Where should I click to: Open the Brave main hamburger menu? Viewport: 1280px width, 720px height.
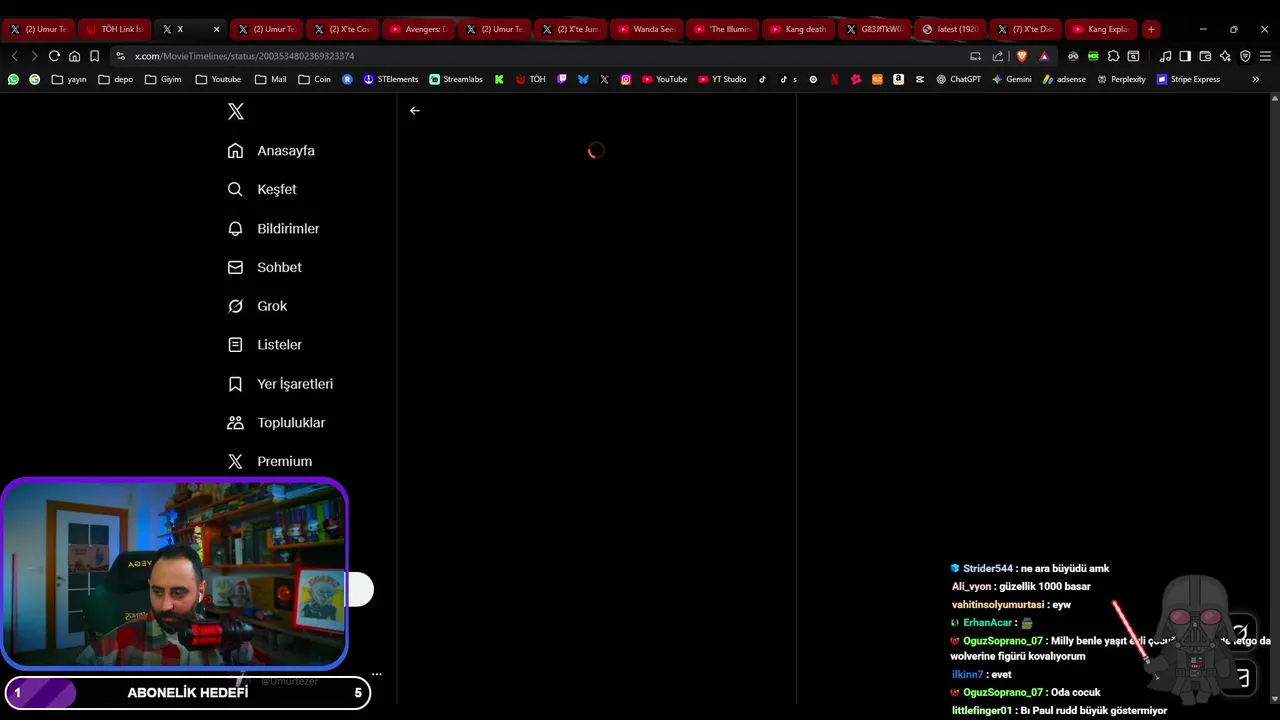tap(1265, 56)
